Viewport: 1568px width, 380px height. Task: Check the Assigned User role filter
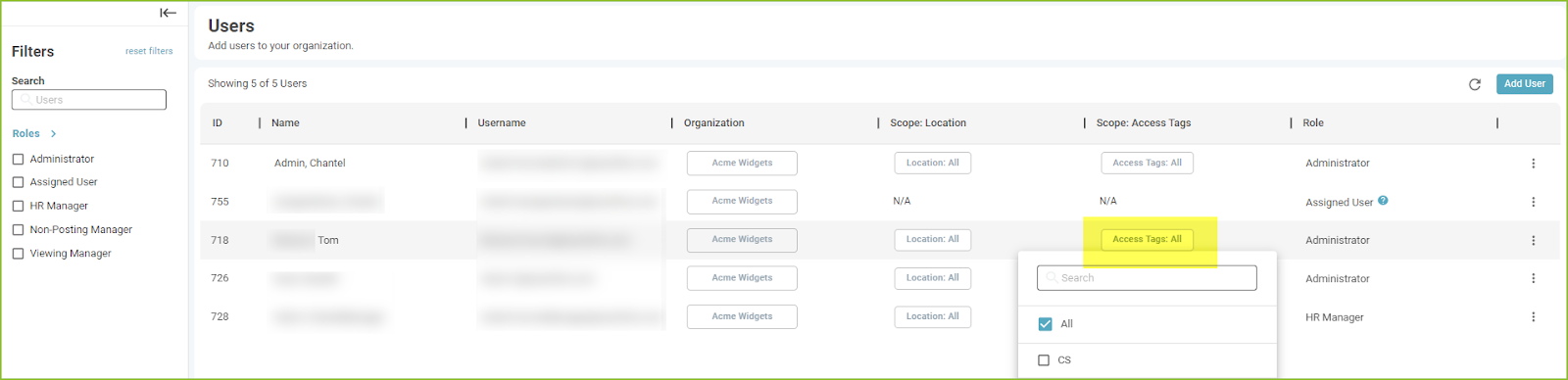coord(18,182)
